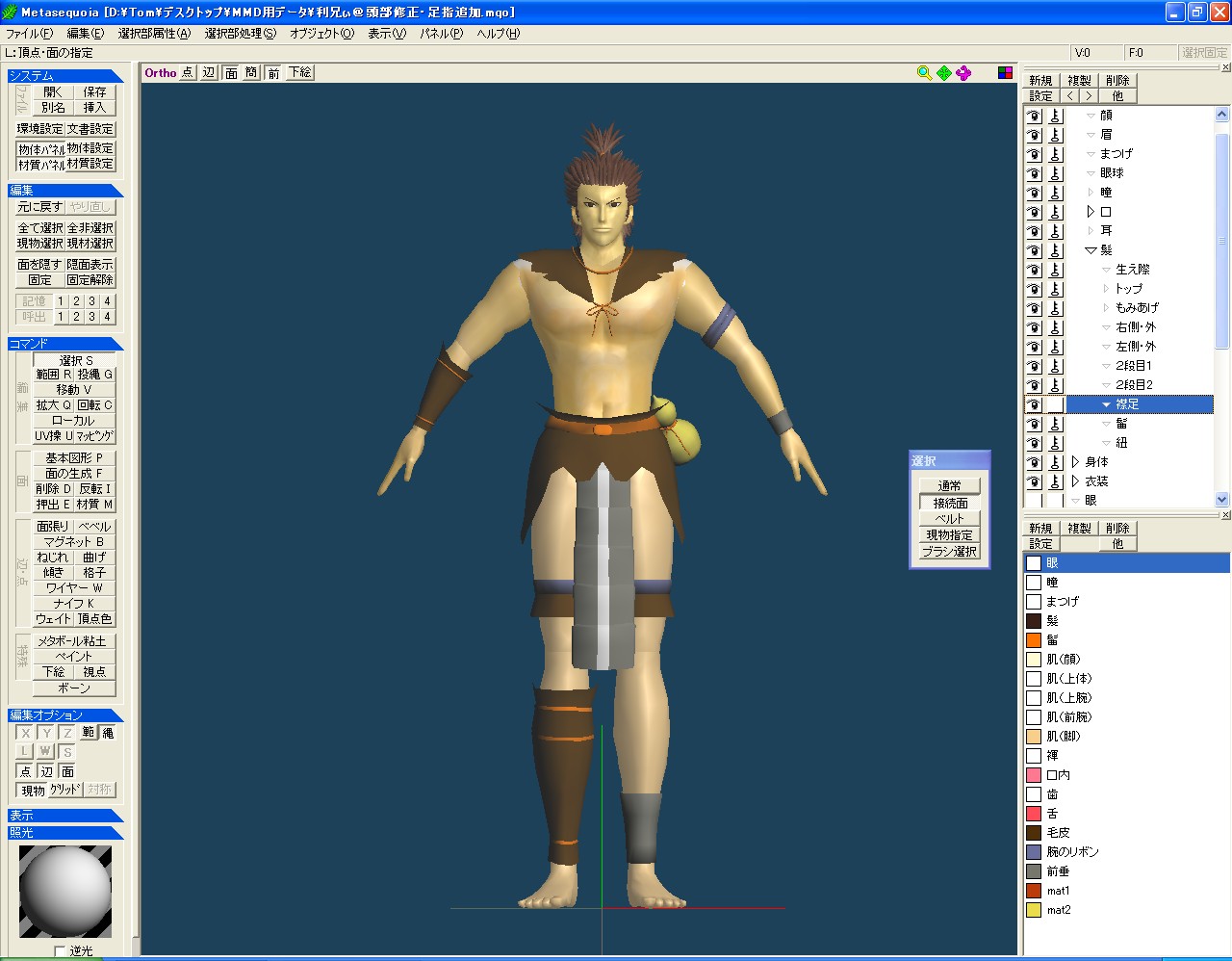Click the four-color view layout icon
The image size is (1232, 961).
tap(1005, 73)
